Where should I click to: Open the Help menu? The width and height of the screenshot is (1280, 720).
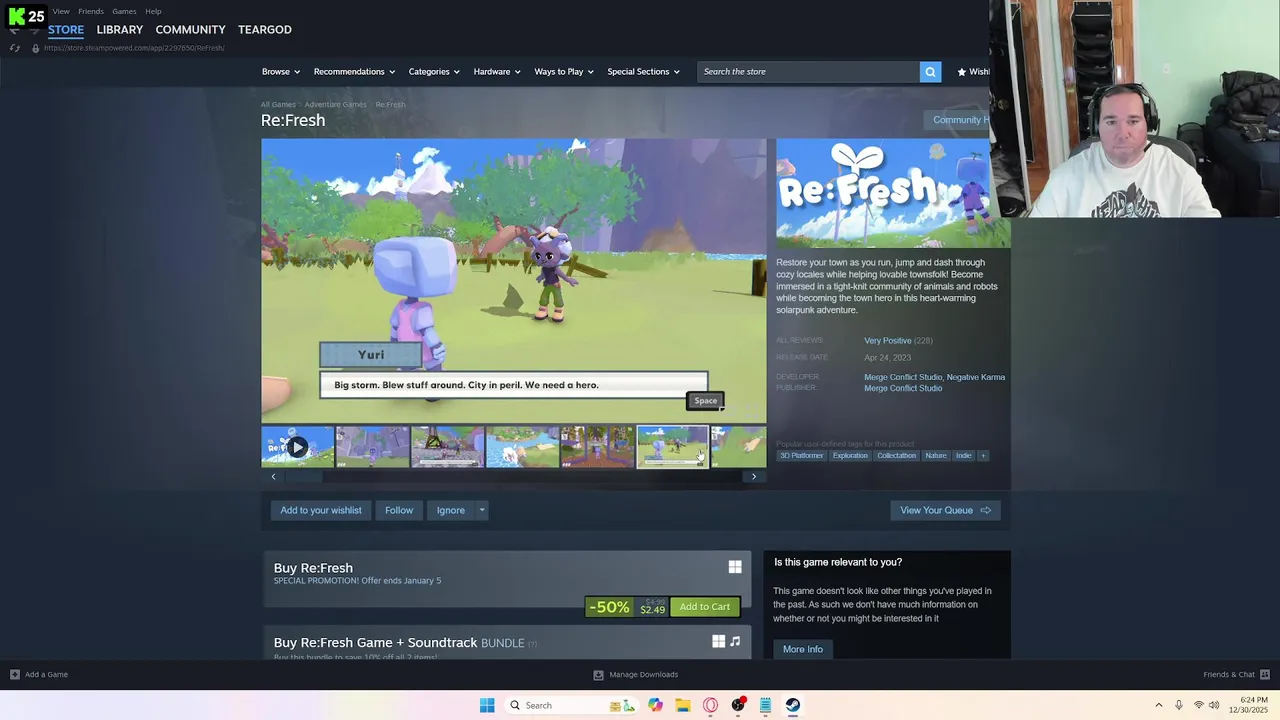point(153,11)
